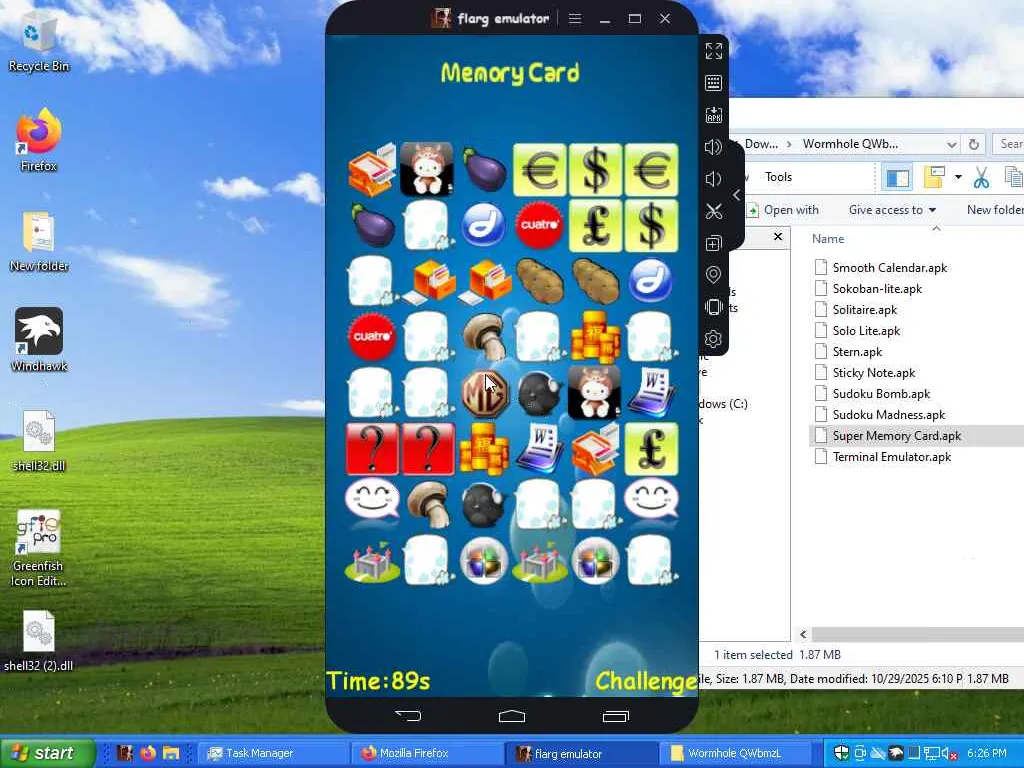Expand the Give access to dropdown
1024x768 pixels.
[x=892, y=210]
